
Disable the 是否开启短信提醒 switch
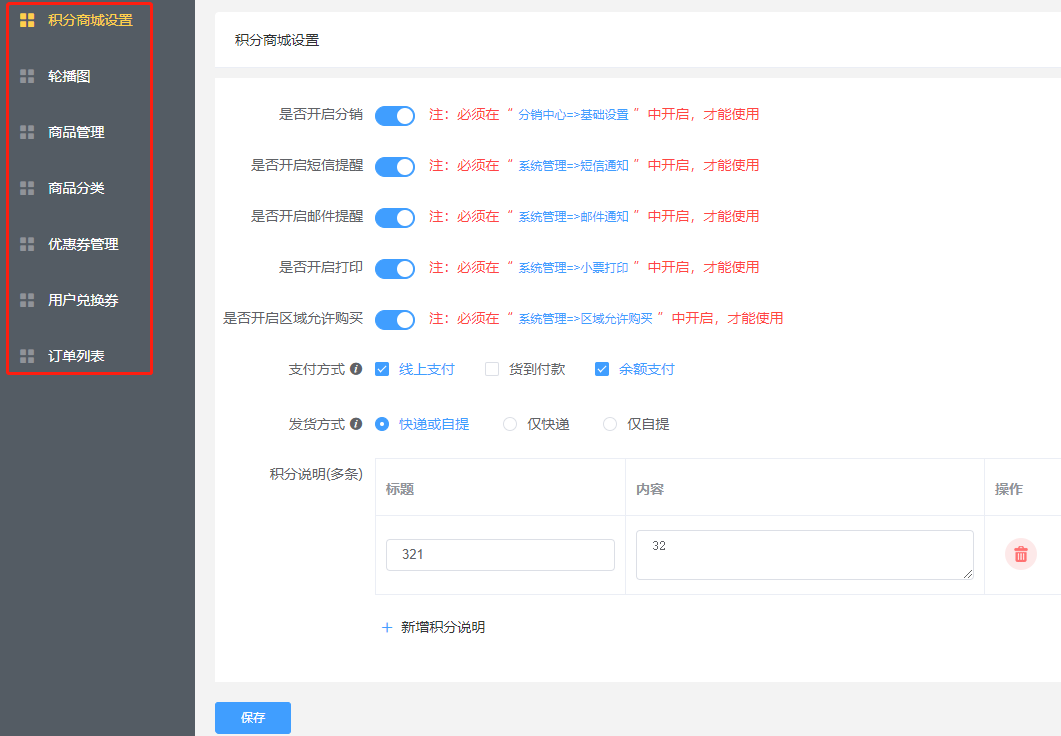tap(395, 167)
